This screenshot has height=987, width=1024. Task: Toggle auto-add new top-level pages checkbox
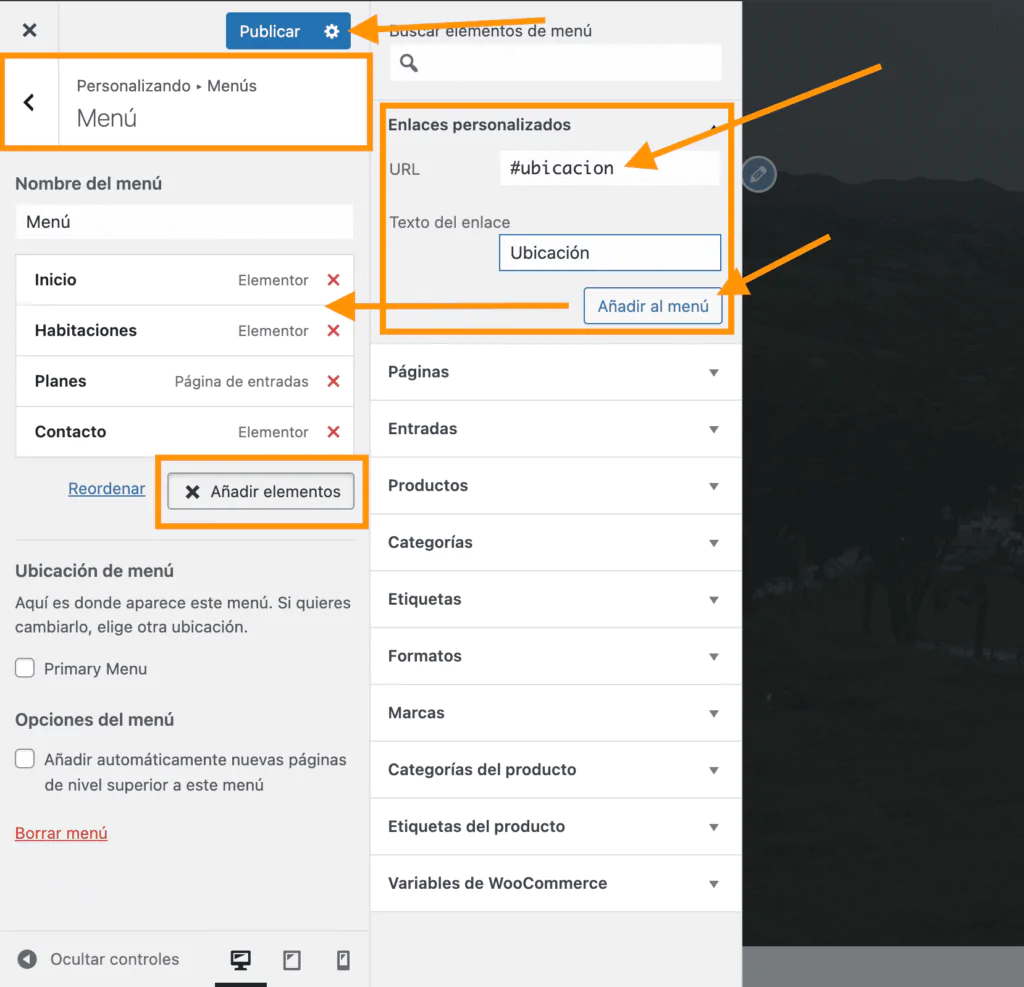(x=25, y=760)
